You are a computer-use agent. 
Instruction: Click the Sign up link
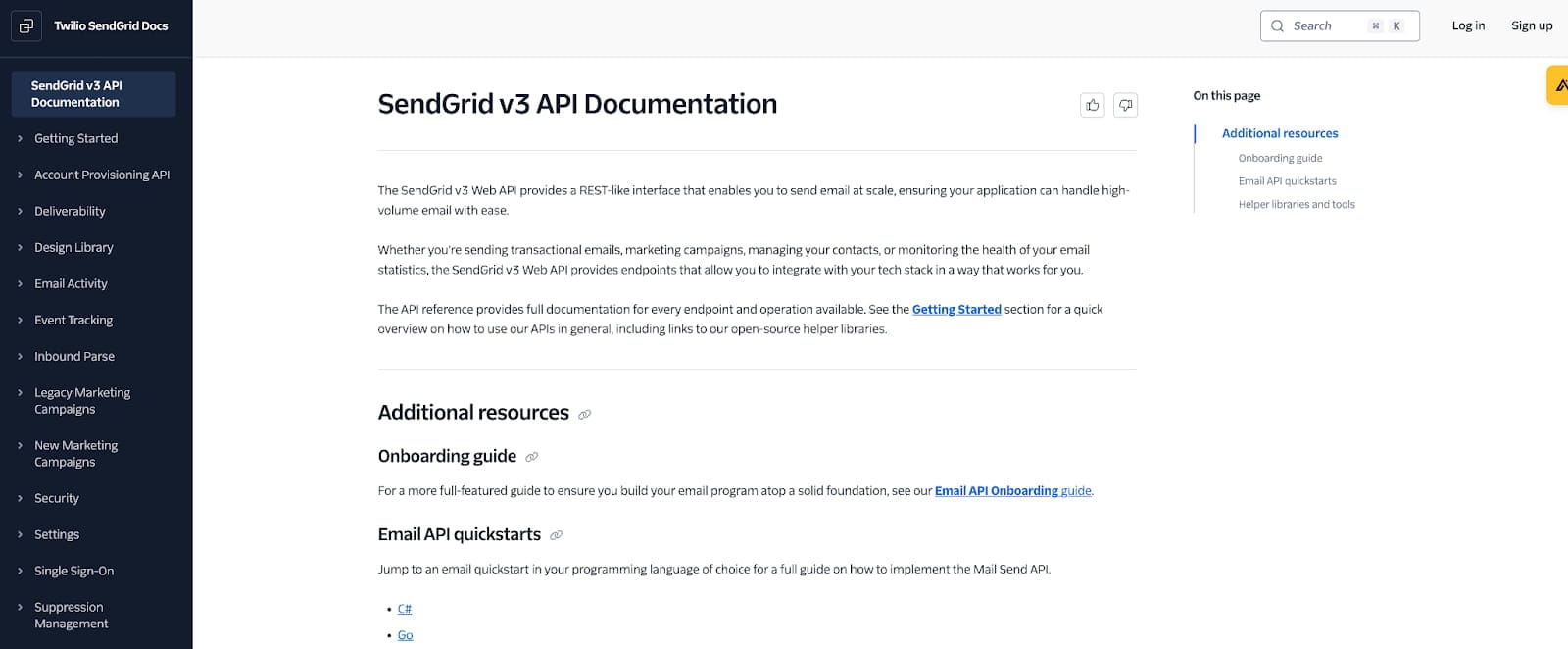click(x=1532, y=26)
